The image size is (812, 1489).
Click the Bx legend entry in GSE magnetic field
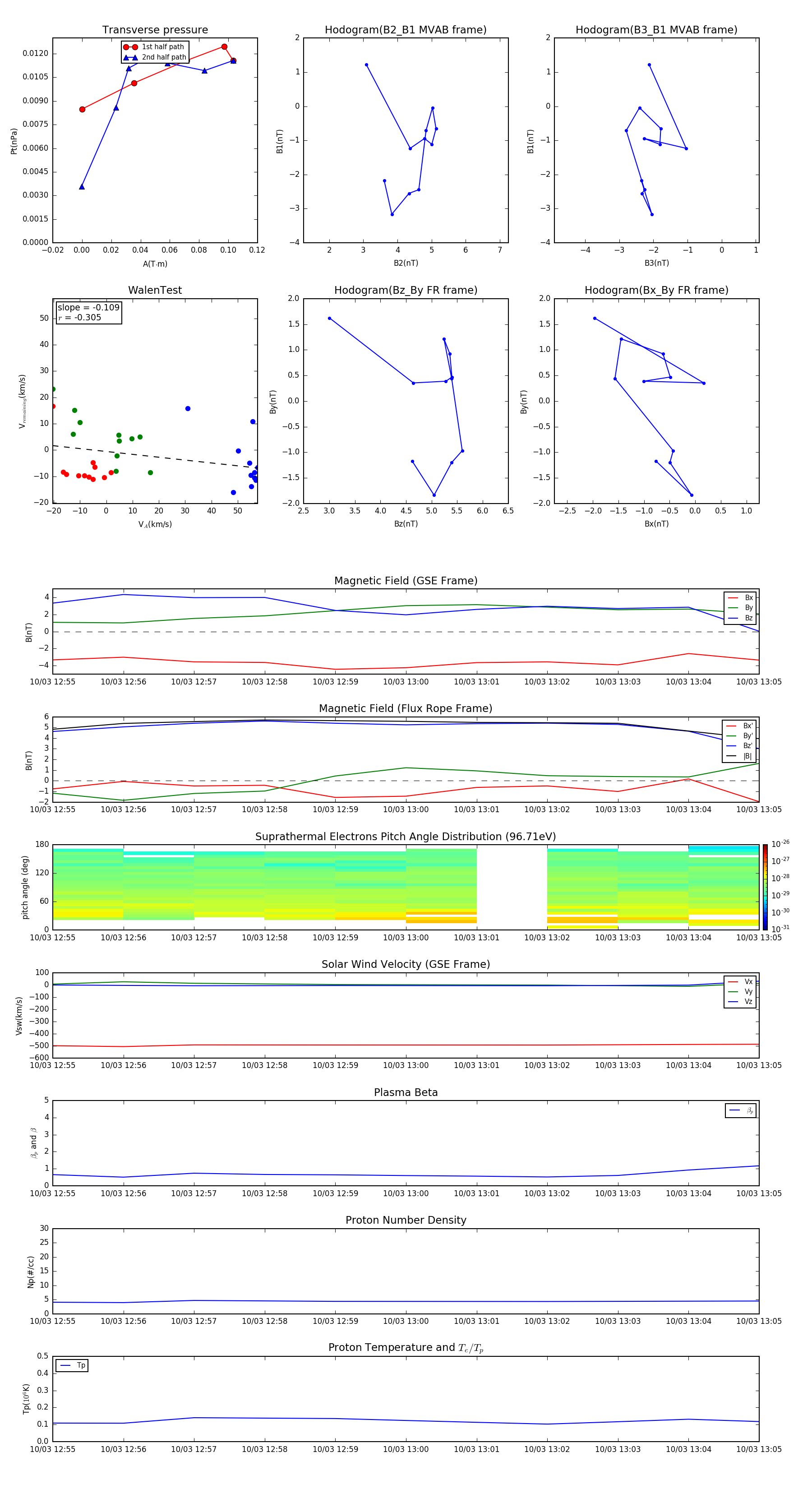coord(740,598)
